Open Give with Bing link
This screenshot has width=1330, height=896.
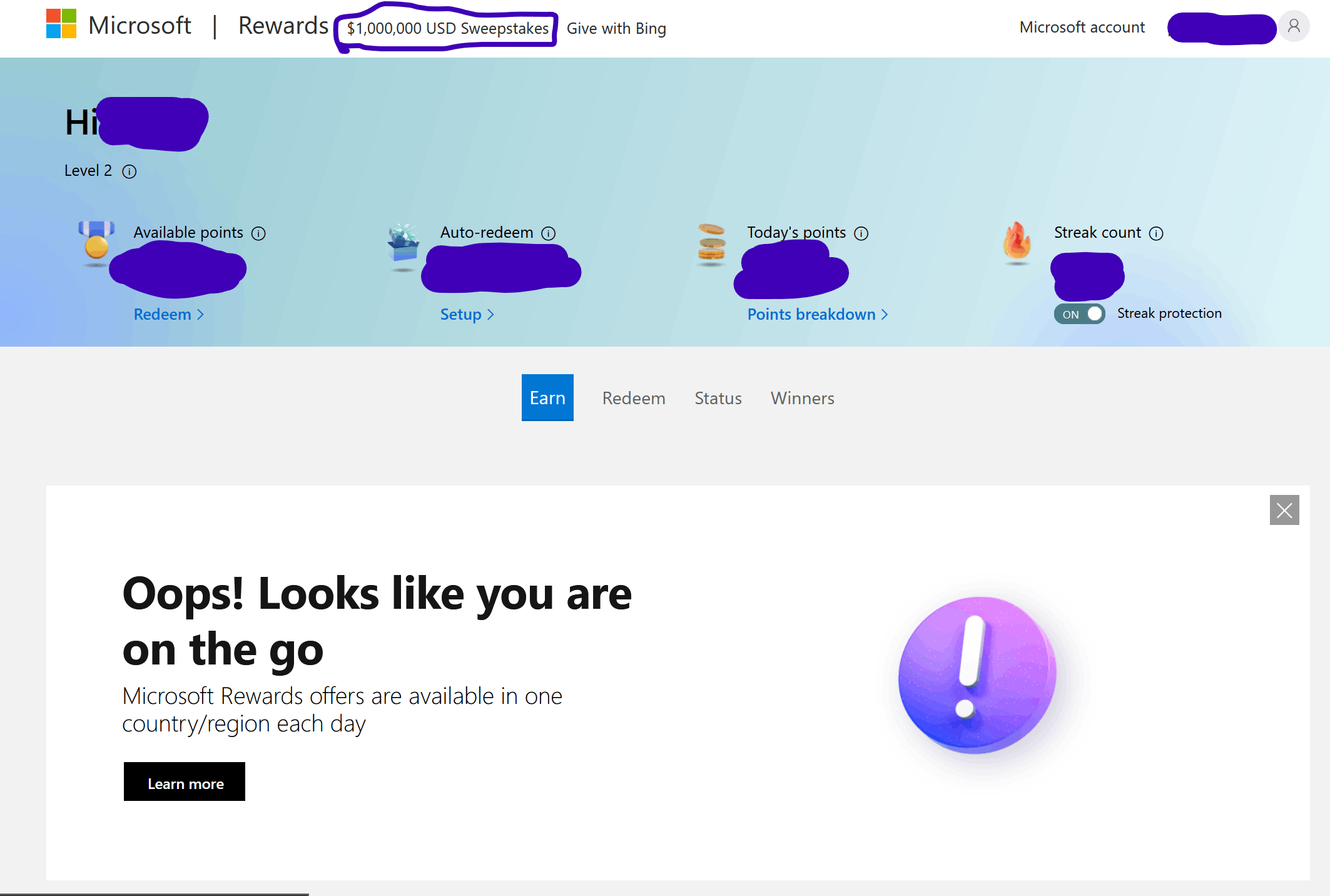point(616,29)
